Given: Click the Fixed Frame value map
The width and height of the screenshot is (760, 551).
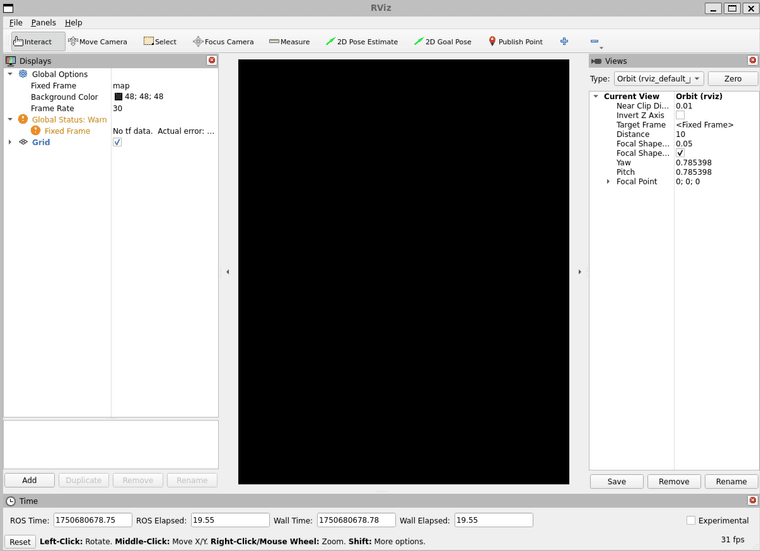Looking at the screenshot, I should pyautogui.click(x=121, y=85).
